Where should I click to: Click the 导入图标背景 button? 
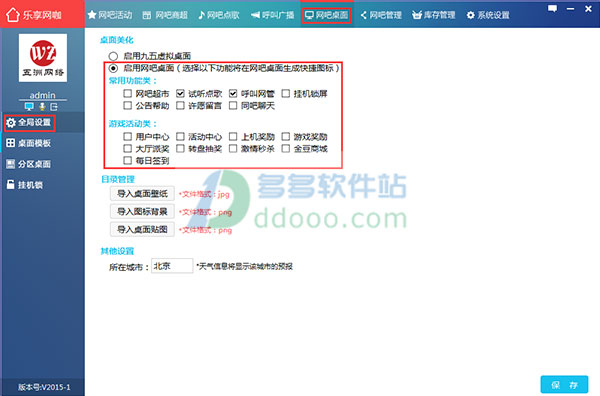point(142,212)
